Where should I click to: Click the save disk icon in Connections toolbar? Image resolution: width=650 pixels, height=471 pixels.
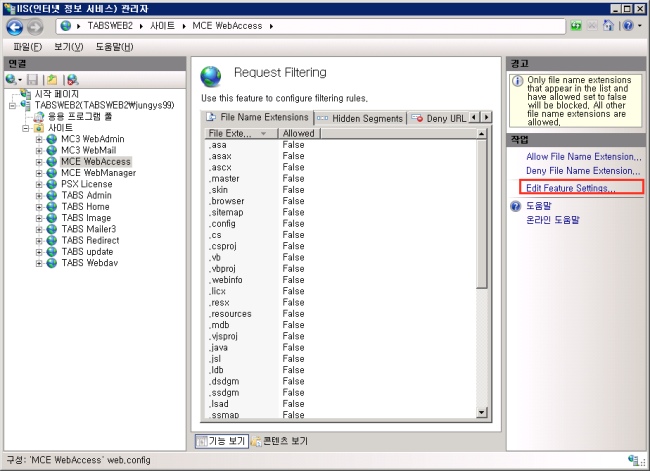click(32, 79)
